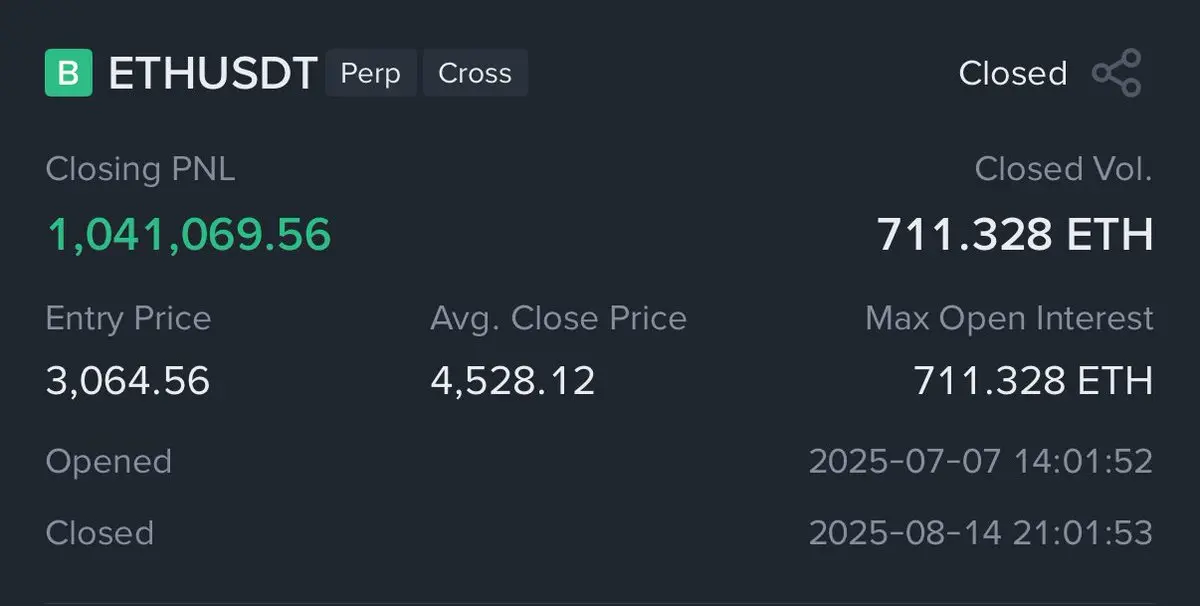
Task: Click the 3,064.56 entry price value
Action: 128,380
